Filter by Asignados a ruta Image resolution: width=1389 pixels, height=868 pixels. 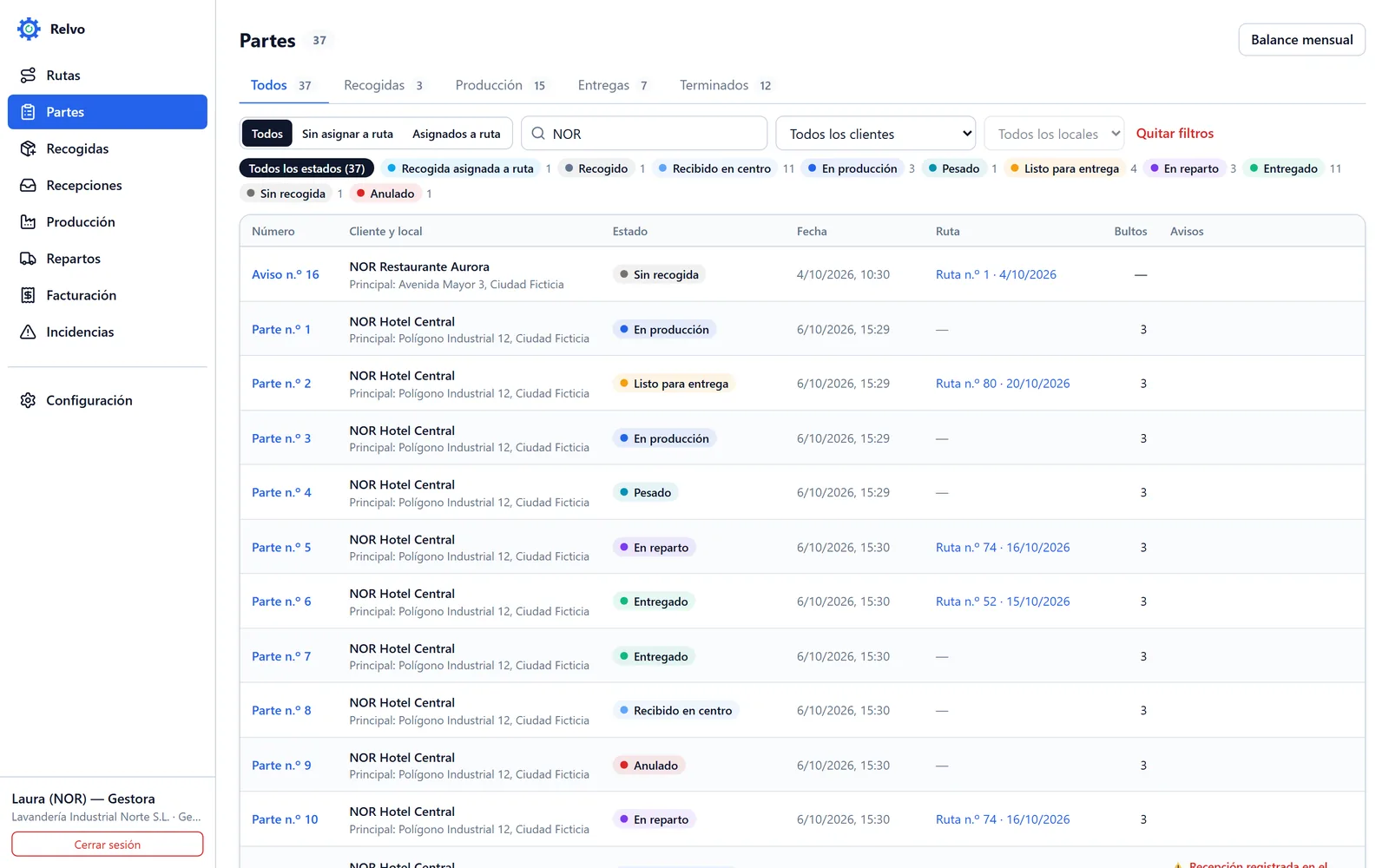click(457, 134)
